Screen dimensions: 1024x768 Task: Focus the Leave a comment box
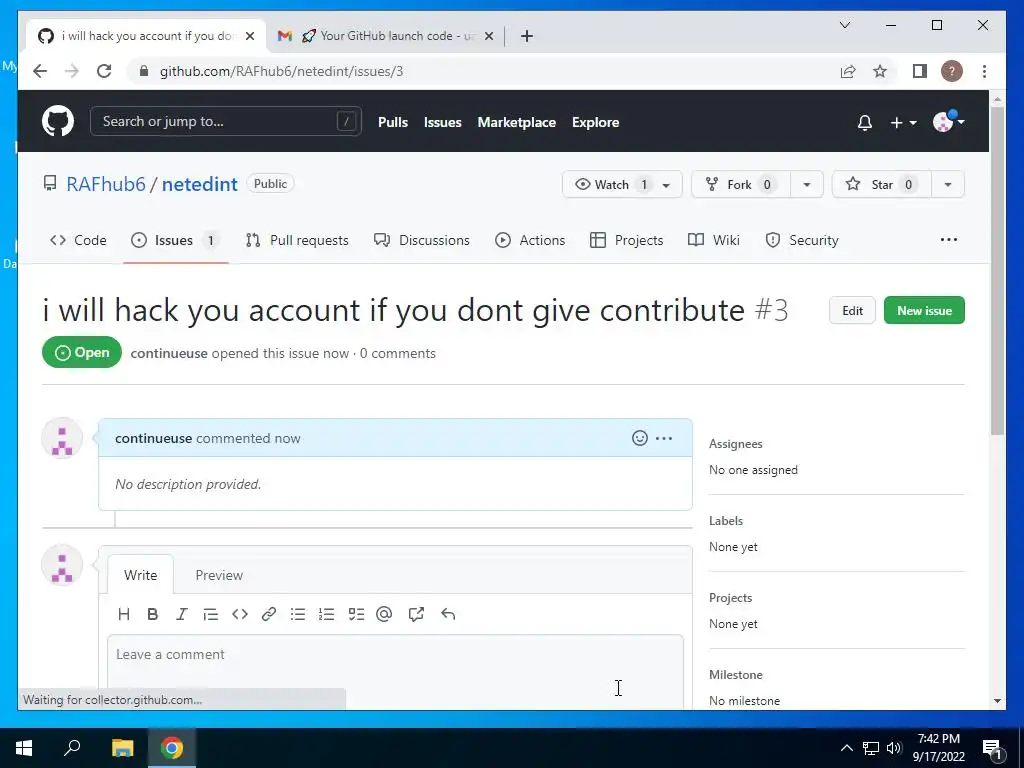point(396,671)
